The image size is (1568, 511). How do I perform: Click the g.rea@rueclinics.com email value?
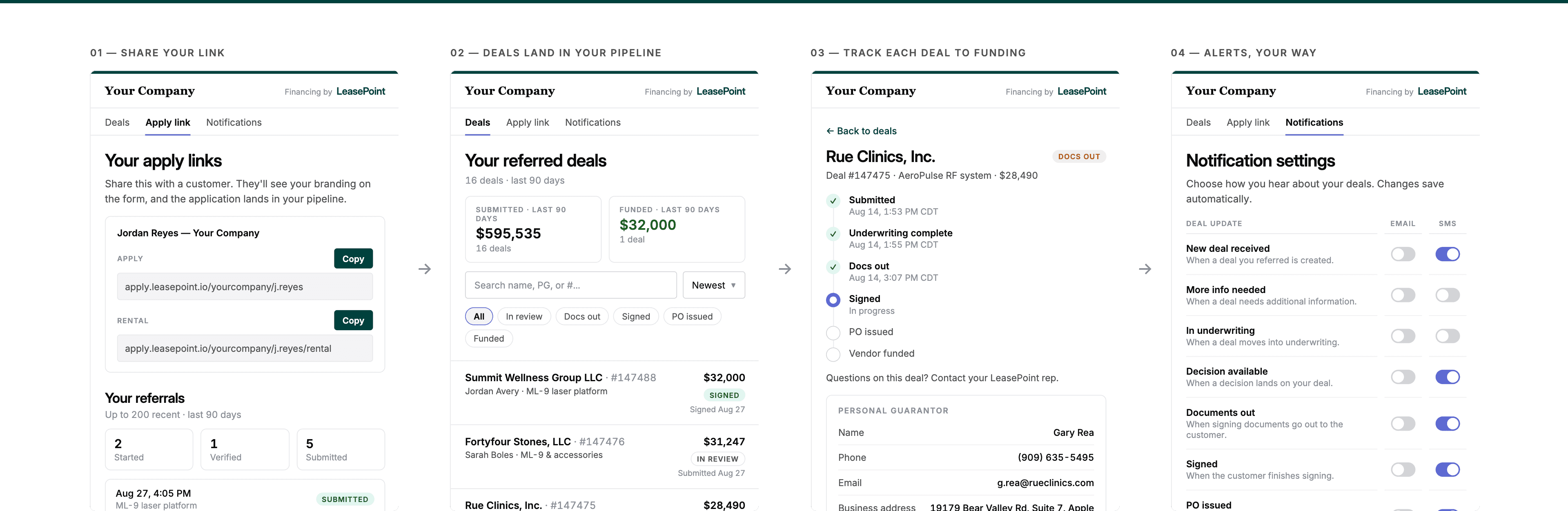pyautogui.click(x=1045, y=483)
